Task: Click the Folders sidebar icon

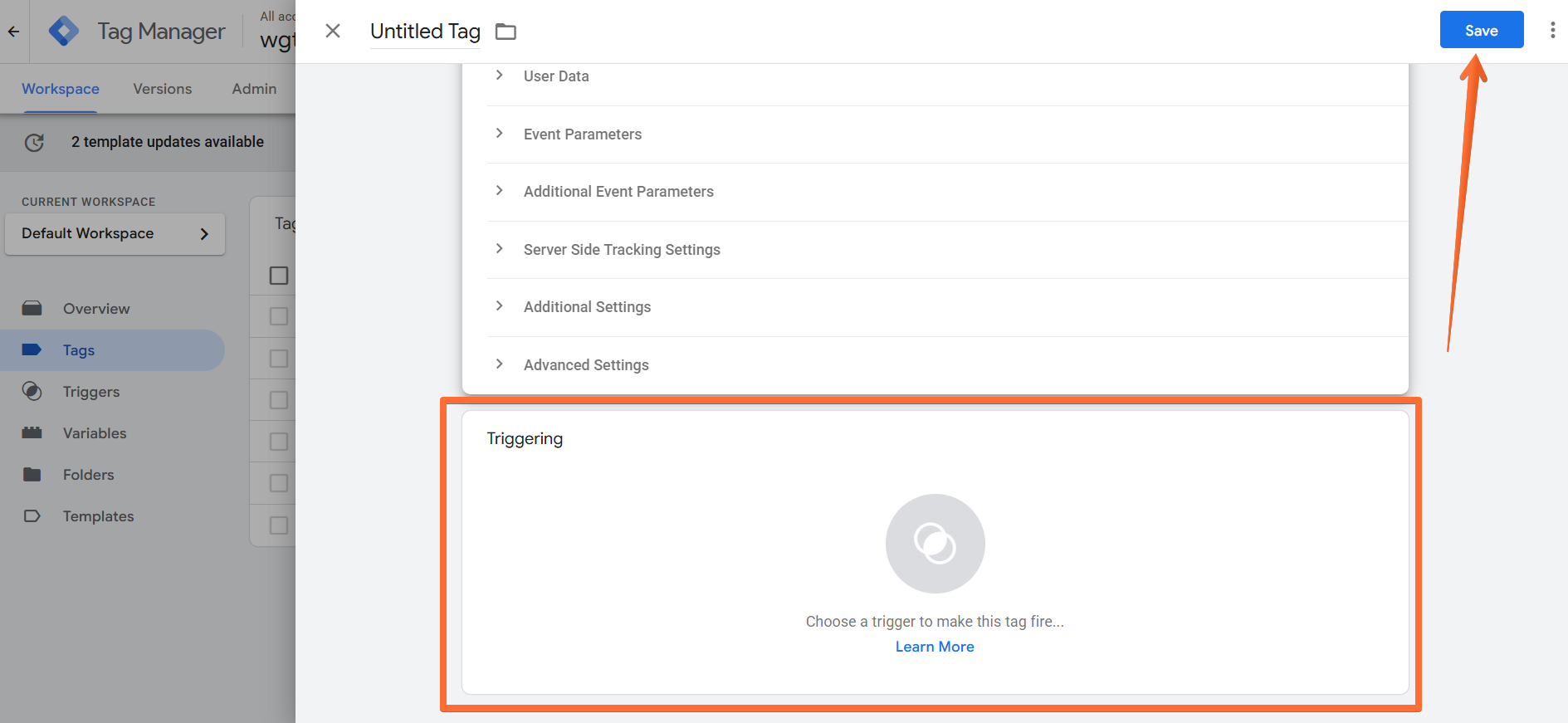Action: [x=32, y=475]
